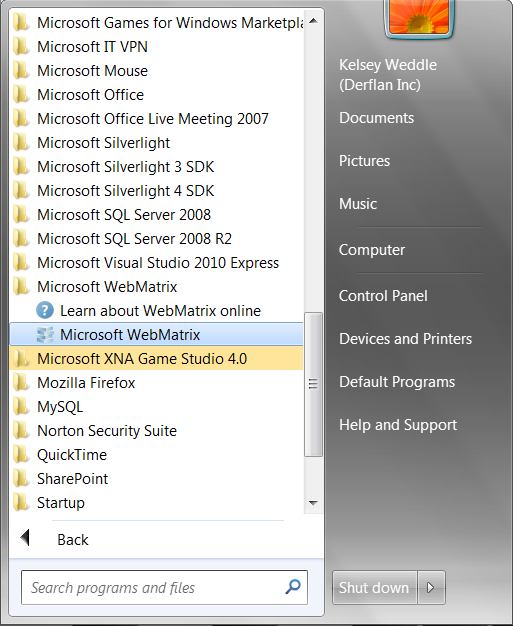The image size is (513, 626).
Task: Select the Microsoft Silverlight 3 SDK text
Action: (126, 166)
